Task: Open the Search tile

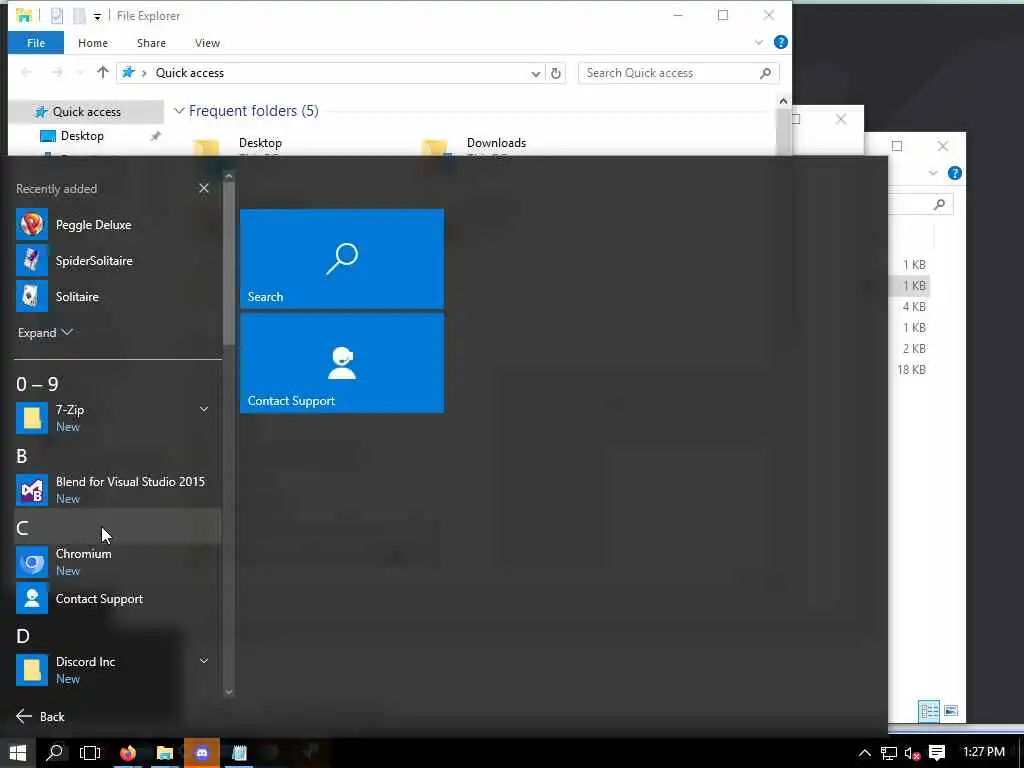Action: click(x=342, y=259)
